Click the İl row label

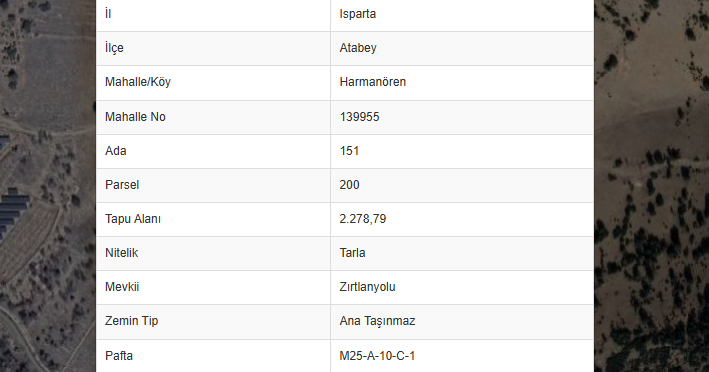(x=108, y=14)
